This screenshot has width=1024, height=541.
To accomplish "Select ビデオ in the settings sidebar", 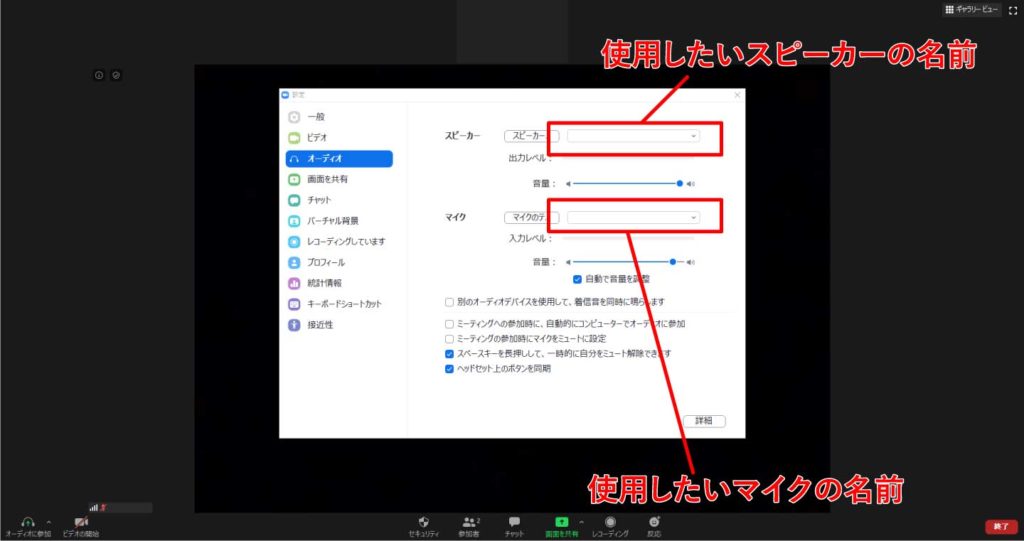I will click(317, 138).
